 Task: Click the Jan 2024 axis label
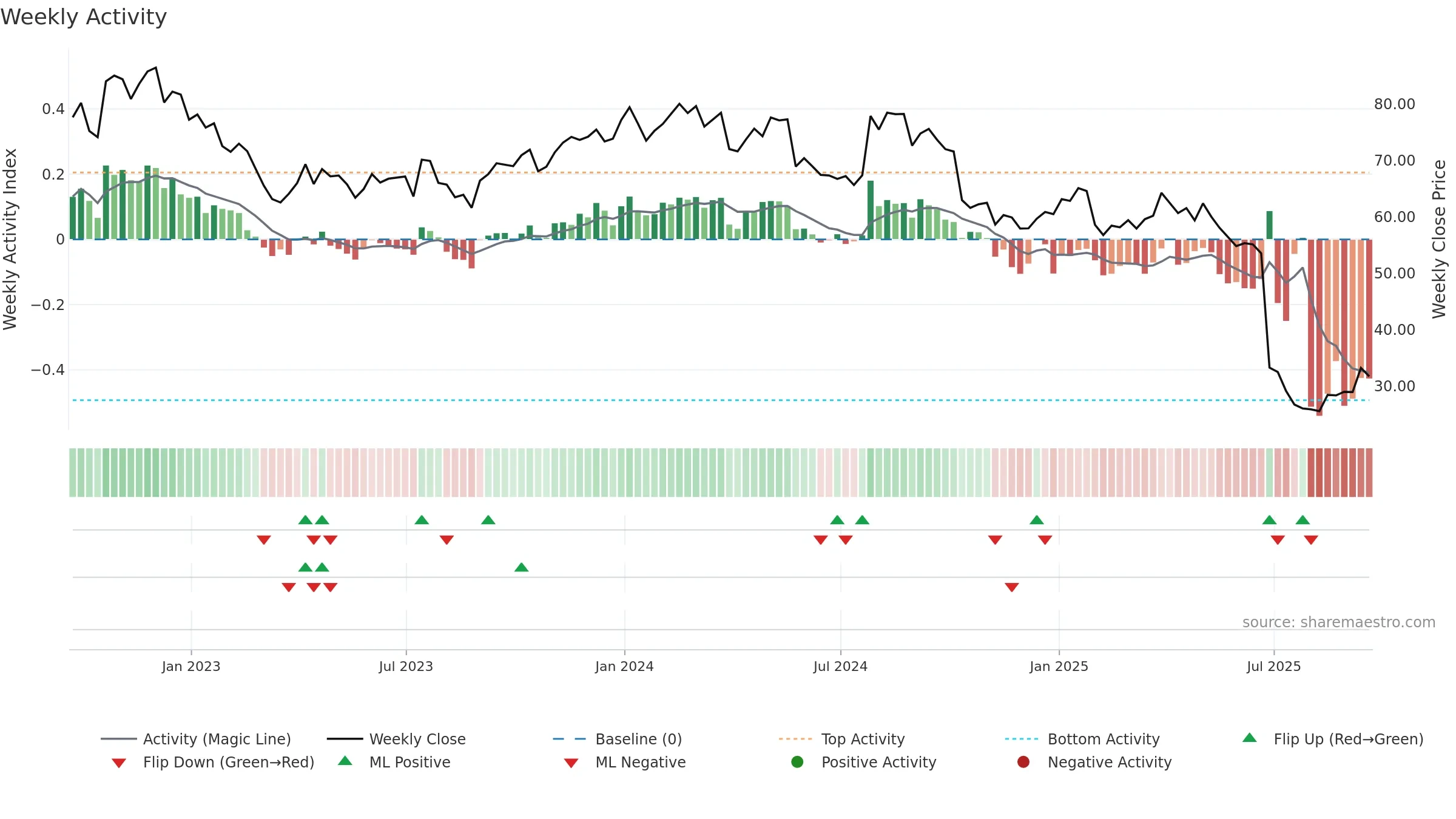624,666
